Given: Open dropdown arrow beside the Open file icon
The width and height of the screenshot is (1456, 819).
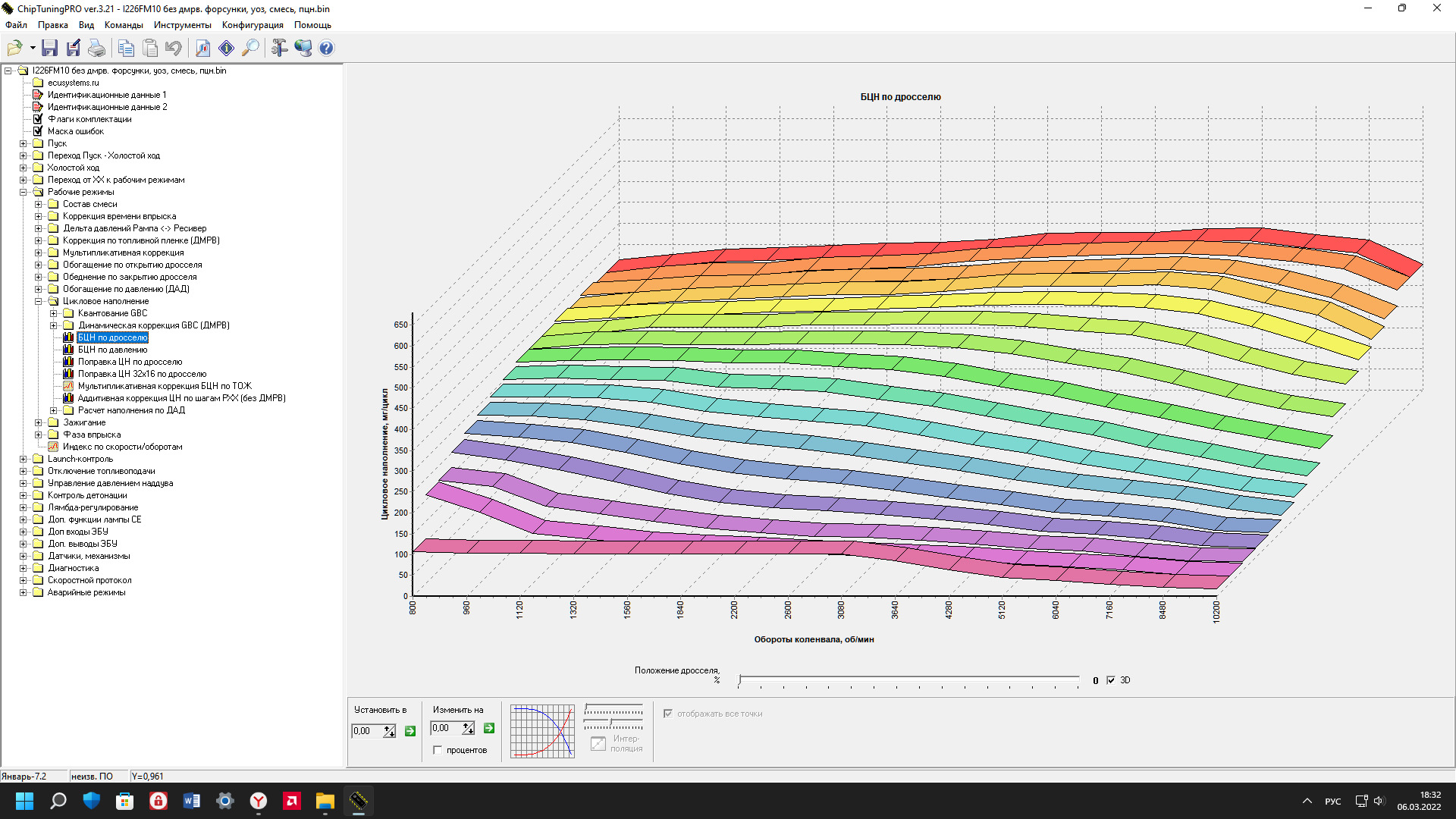Looking at the screenshot, I should (x=33, y=49).
